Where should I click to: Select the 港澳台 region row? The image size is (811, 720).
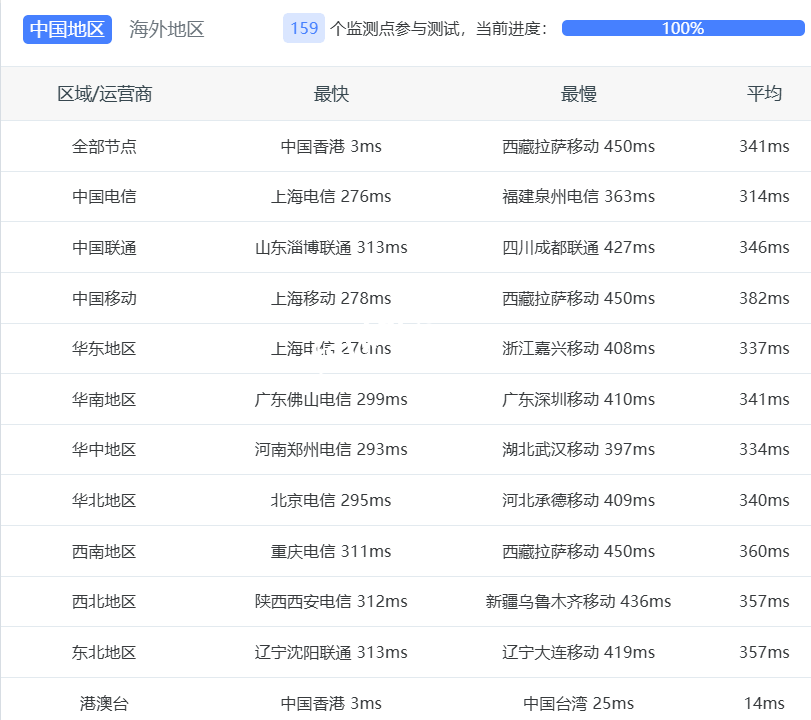(104, 703)
